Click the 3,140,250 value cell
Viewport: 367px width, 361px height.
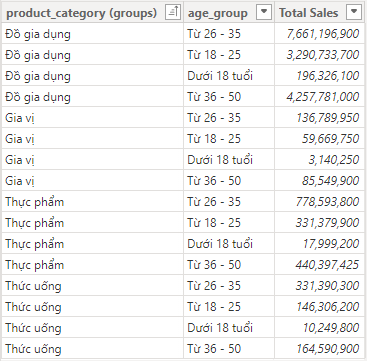(x=319, y=160)
